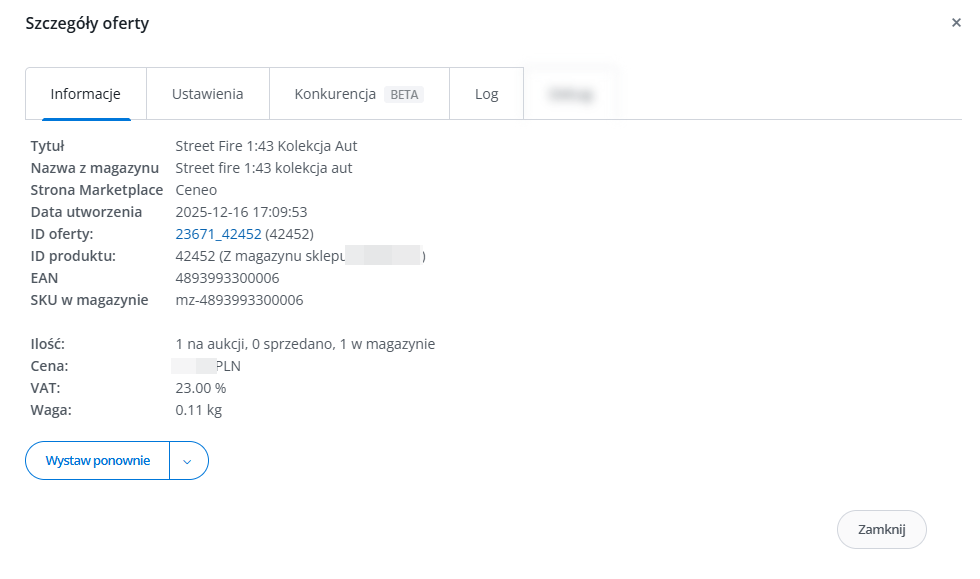Open the Ustawienia tab
Viewport: 980px width, 579px height.
pyautogui.click(x=207, y=94)
